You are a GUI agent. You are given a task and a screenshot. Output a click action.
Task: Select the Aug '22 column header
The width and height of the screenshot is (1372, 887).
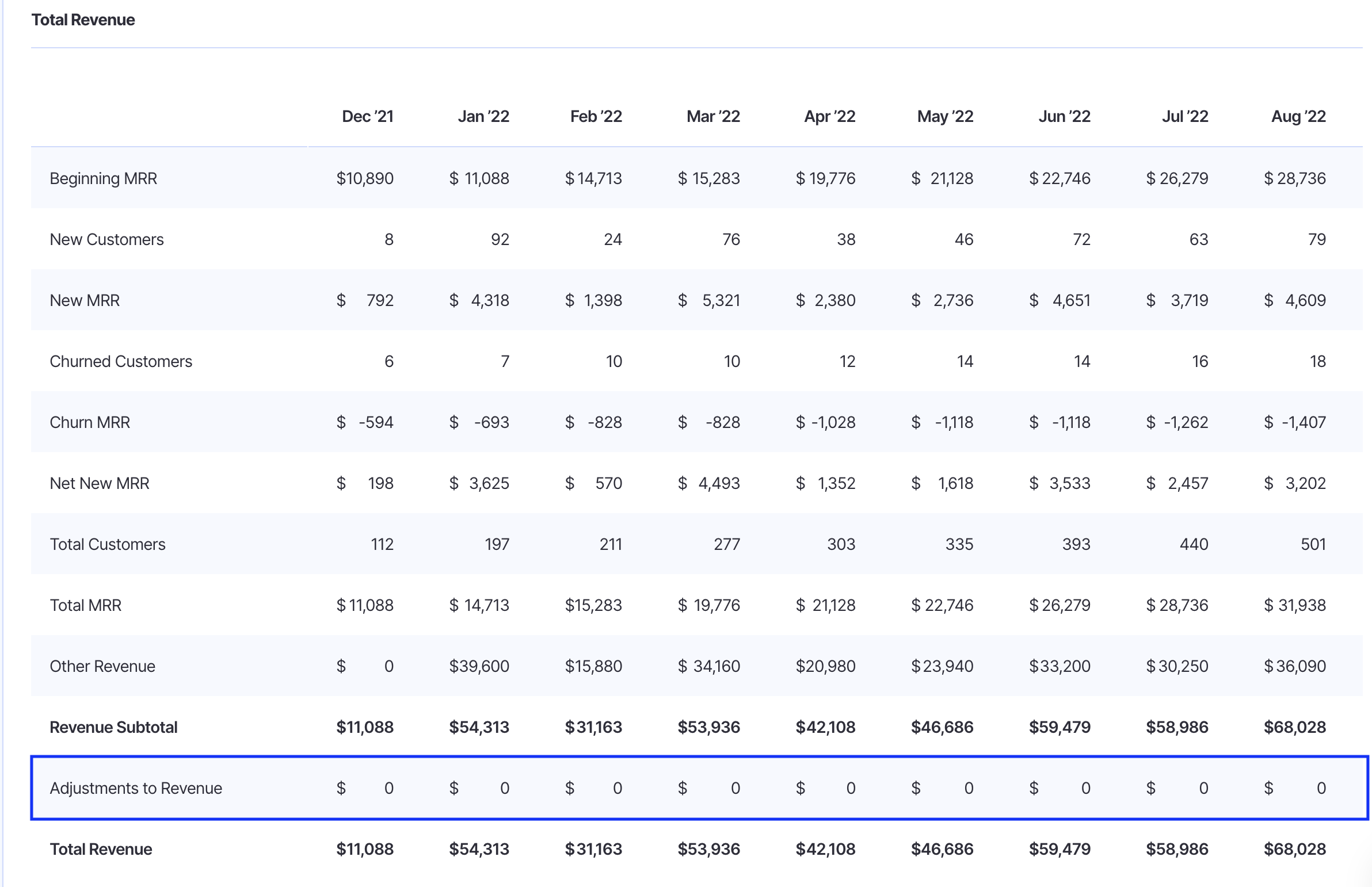pos(1298,116)
